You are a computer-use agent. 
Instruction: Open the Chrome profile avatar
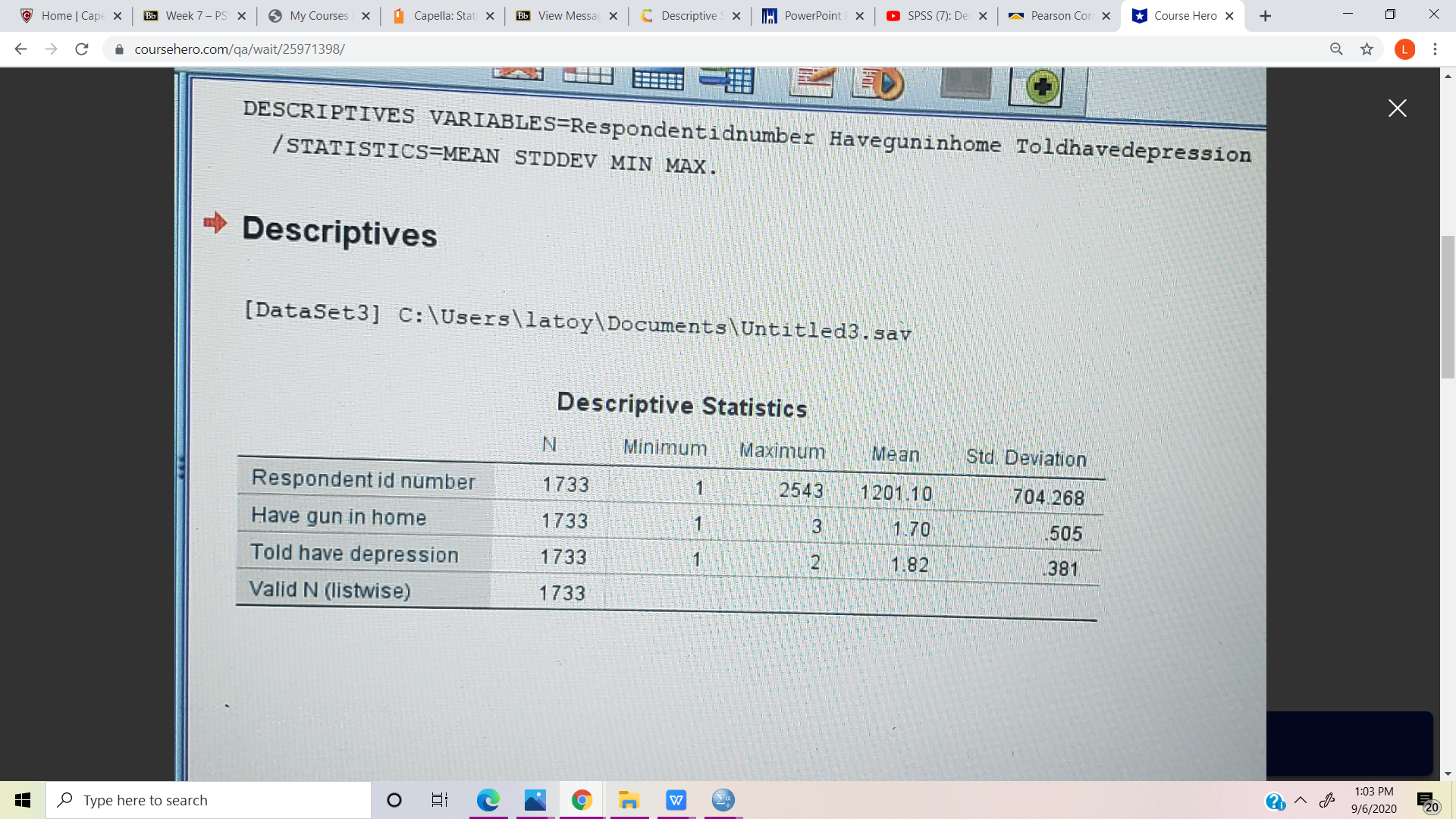(1404, 49)
